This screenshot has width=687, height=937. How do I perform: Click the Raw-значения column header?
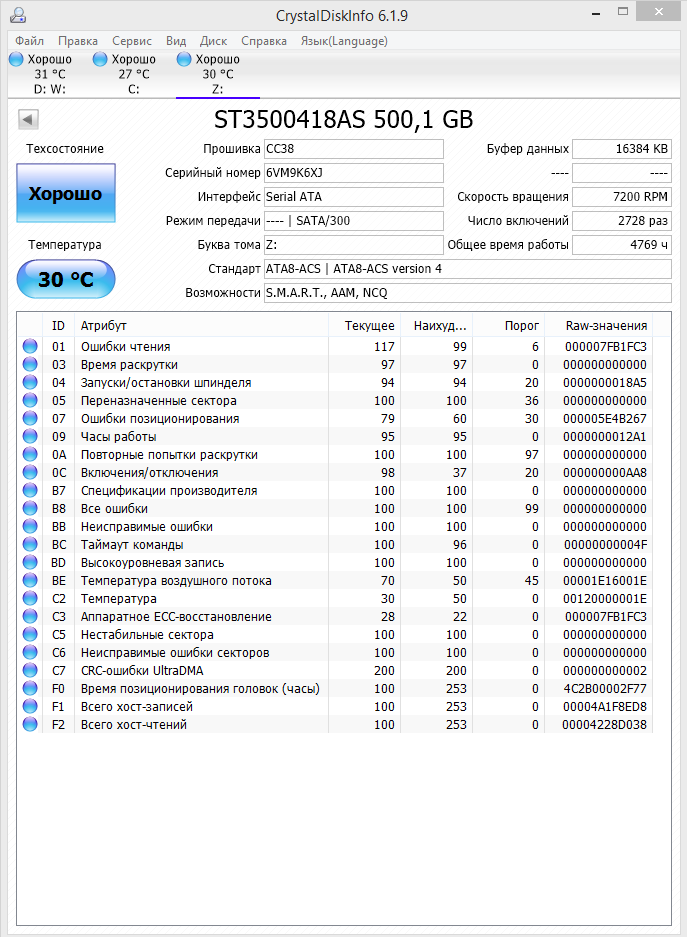coord(599,326)
